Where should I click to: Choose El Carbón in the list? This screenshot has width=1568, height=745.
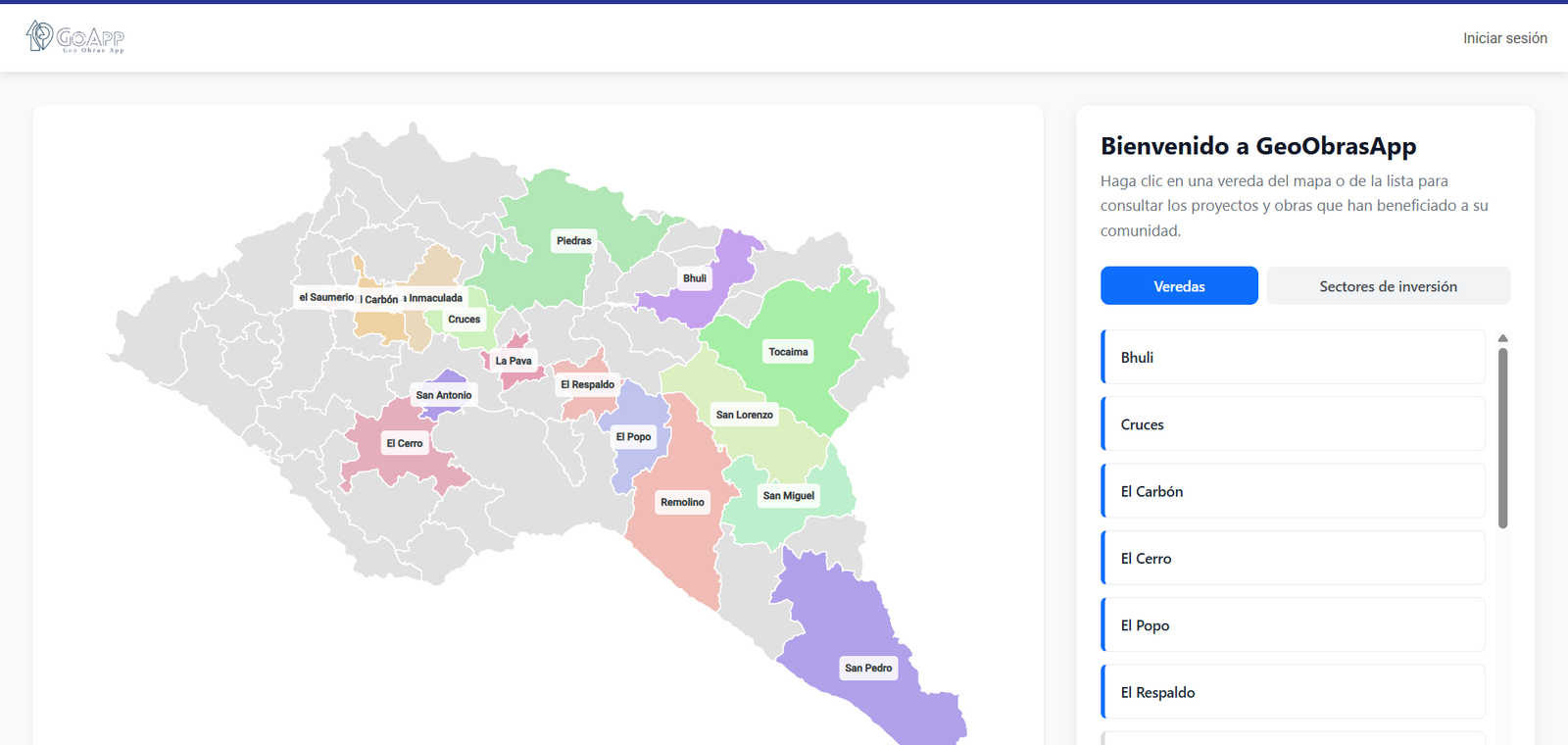(1293, 491)
